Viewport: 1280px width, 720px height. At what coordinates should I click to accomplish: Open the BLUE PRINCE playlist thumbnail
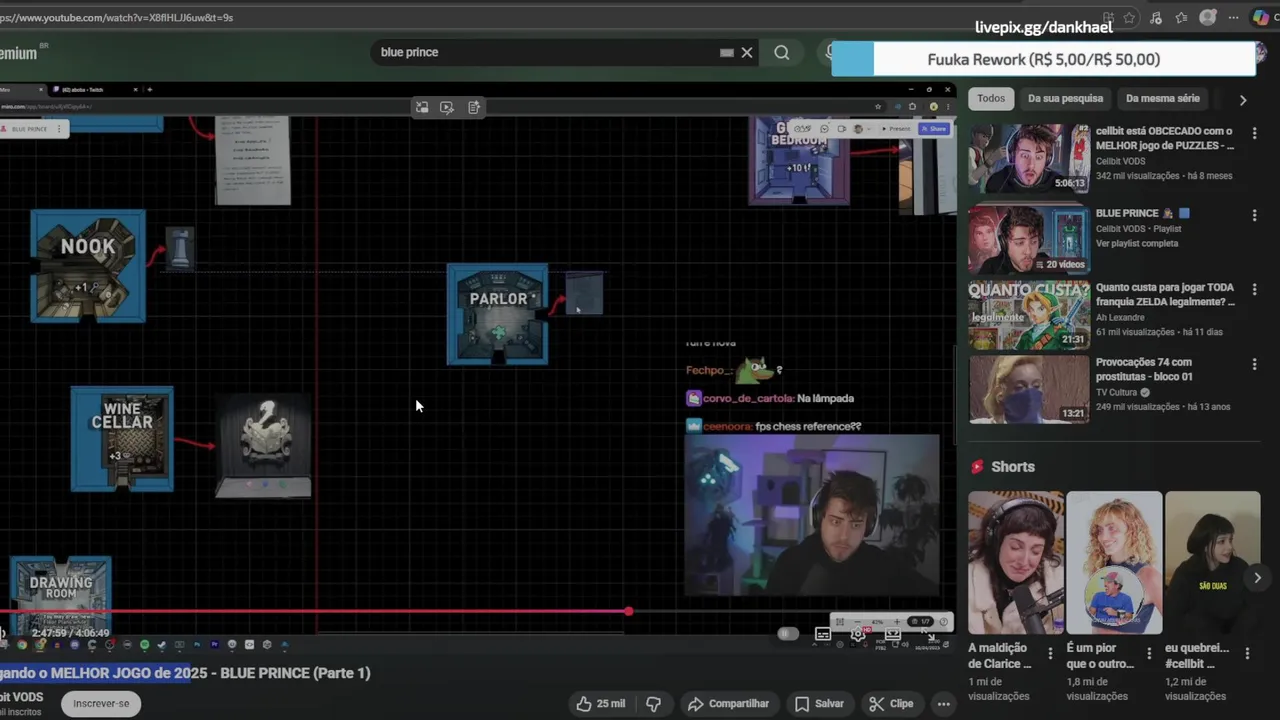click(1029, 239)
